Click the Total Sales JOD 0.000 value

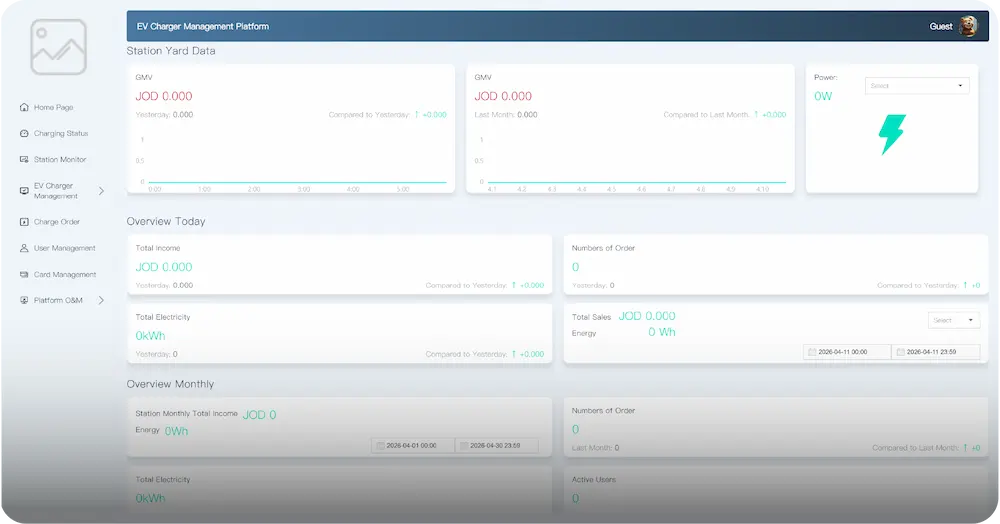[x=647, y=316]
